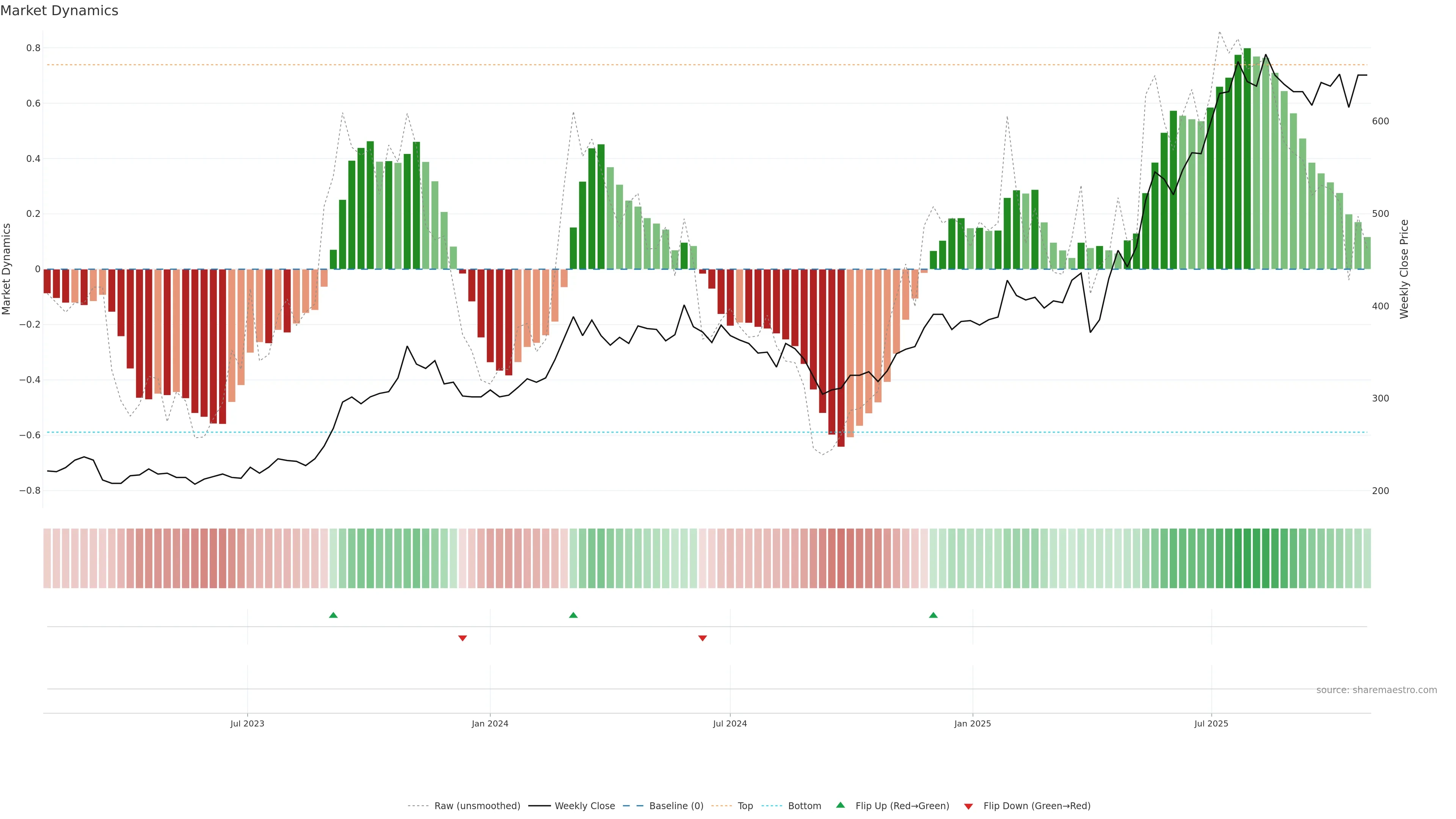Click the red flip-down marker before Jan 2024
1456x819 pixels.
coord(462,638)
